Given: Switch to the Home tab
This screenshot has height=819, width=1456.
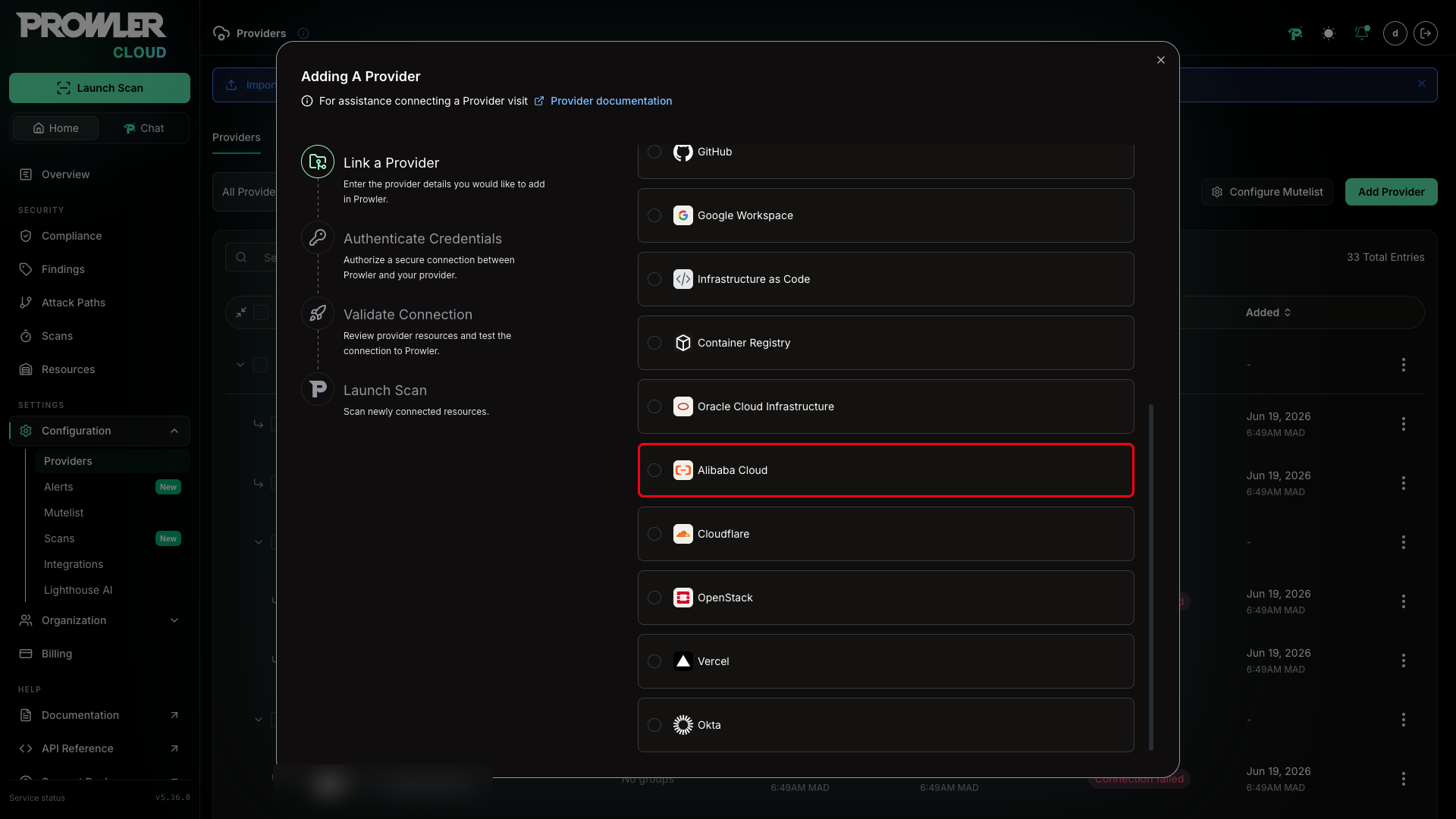Looking at the screenshot, I should (x=55, y=128).
